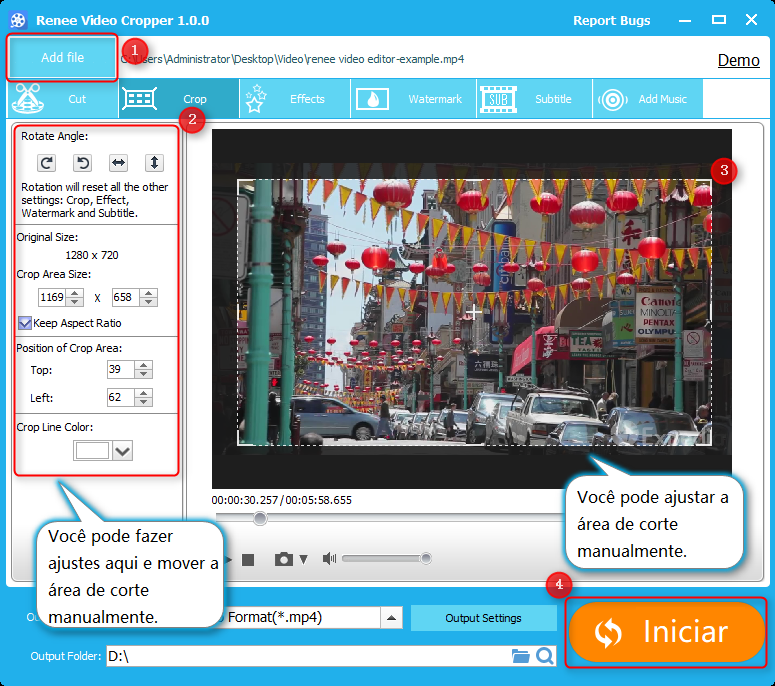
Task: Click the Watermark droplet icon
Action: coord(372,99)
